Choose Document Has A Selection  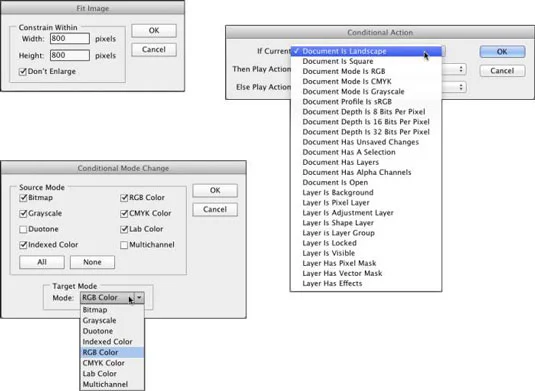[x=366, y=152]
